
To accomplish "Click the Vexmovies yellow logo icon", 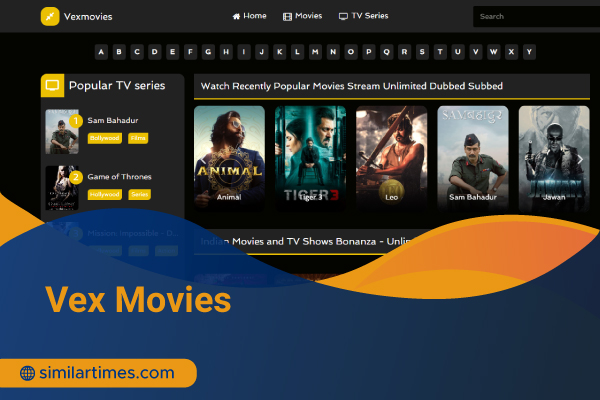I will [x=50, y=16].
